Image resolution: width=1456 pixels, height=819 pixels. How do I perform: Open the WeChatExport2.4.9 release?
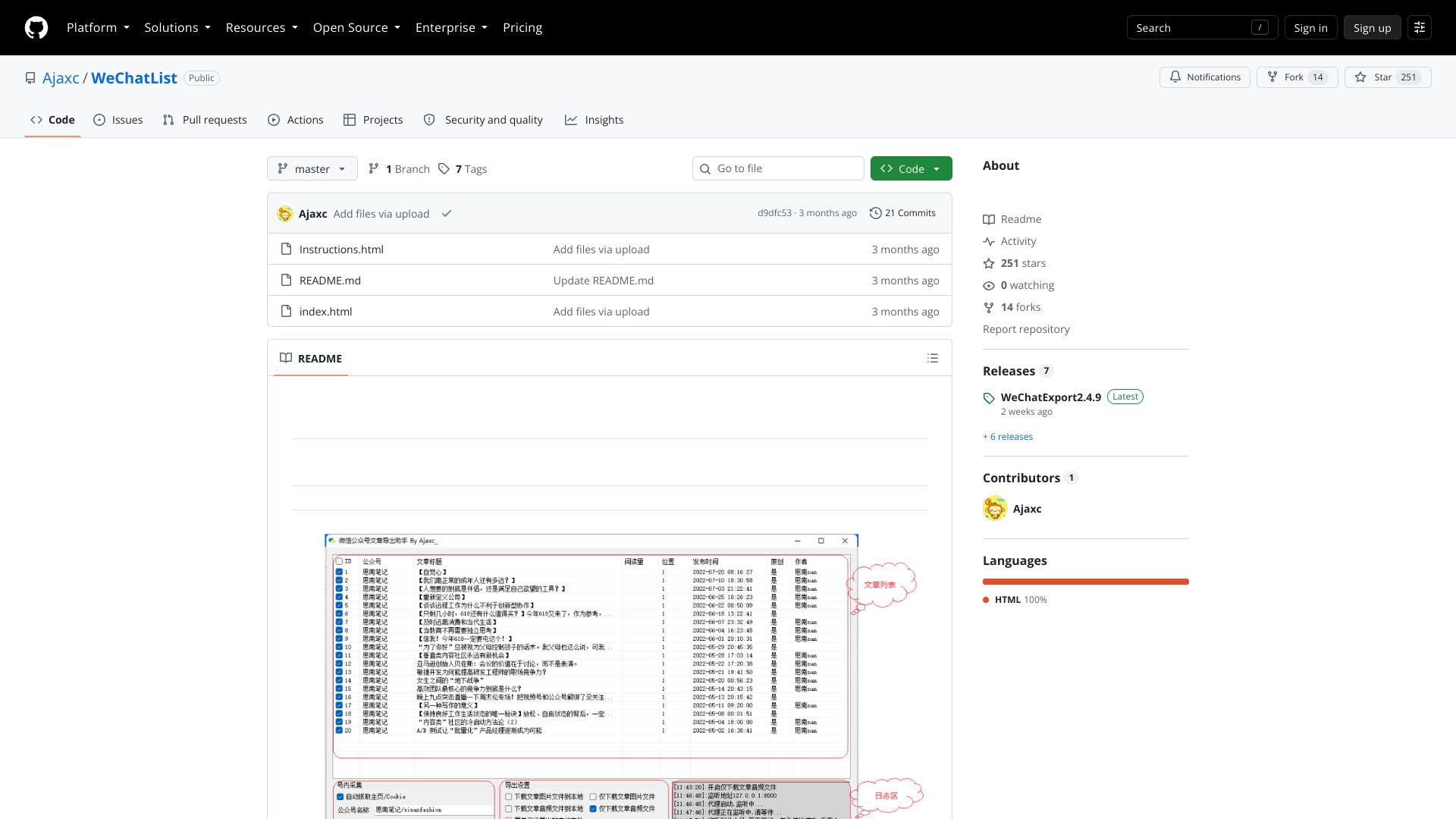pos(1051,397)
